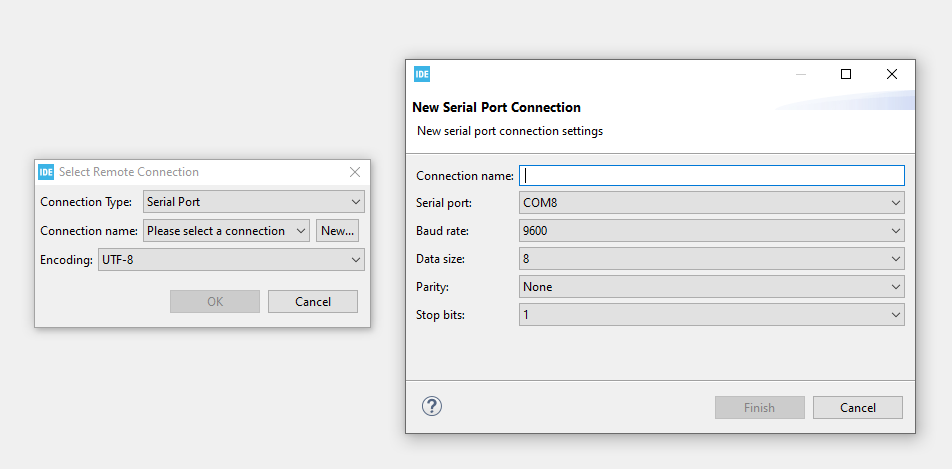The height and width of the screenshot is (469, 952).
Task: Minimize the New Serial Port Connection window
Action: click(x=800, y=74)
